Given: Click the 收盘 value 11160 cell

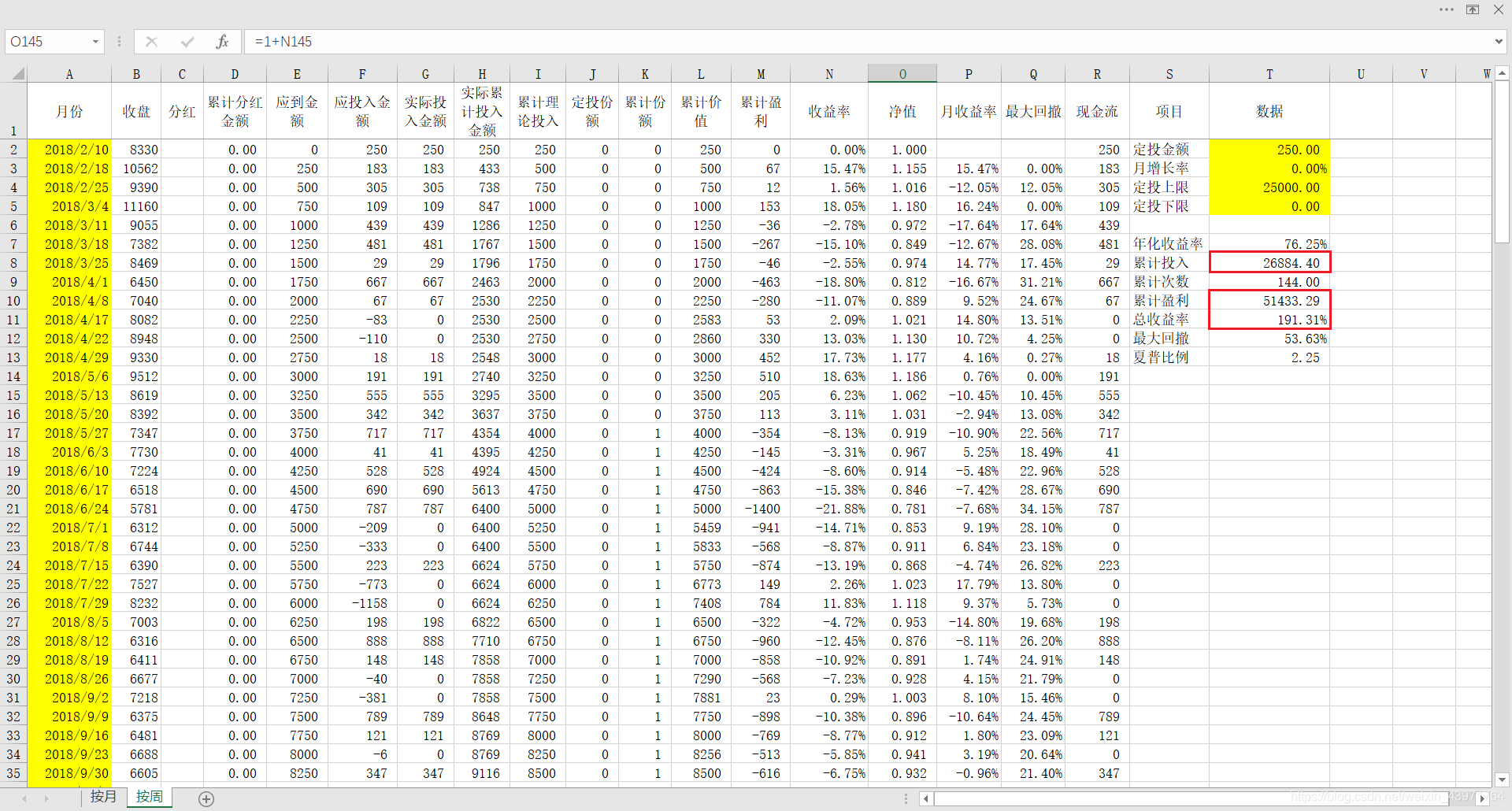Looking at the screenshot, I should (x=136, y=206).
